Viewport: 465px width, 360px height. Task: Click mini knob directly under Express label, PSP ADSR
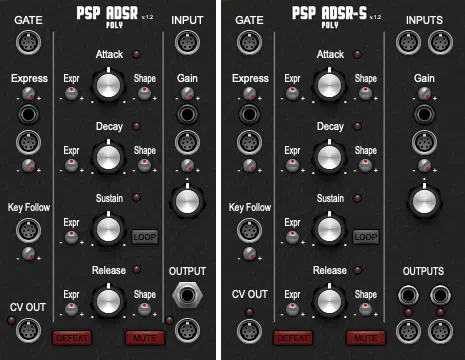pyautogui.click(x=28, y=94)
